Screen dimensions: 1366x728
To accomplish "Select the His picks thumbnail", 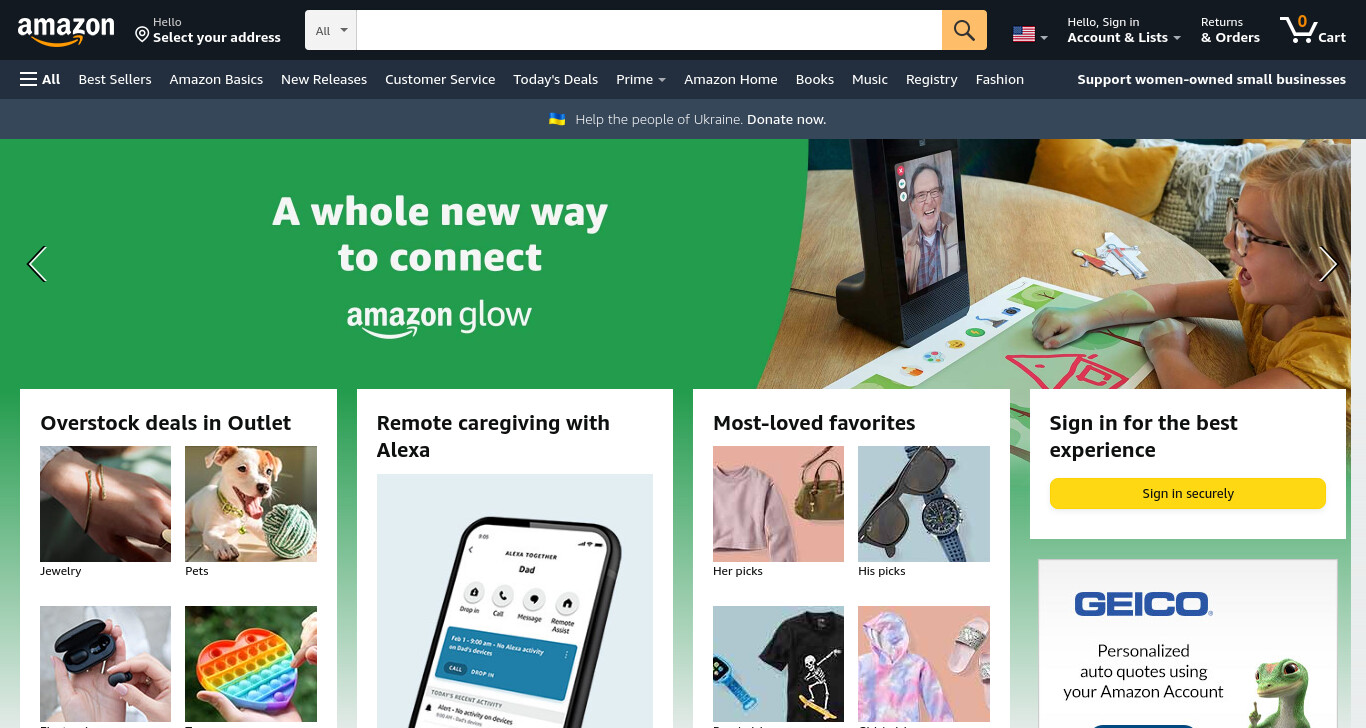I will point(924,511).
